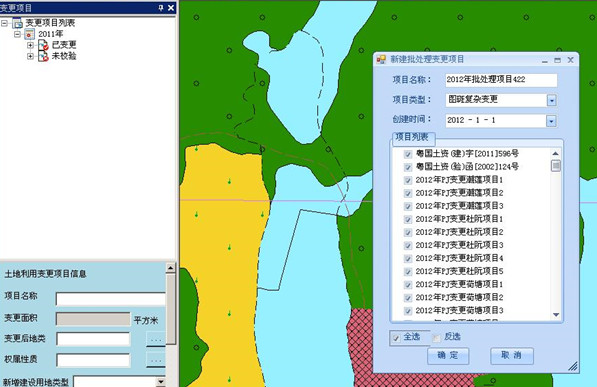Click the 2011年 calendar icon in tree
Screen dimensions: 597x387
coord(29,34)
